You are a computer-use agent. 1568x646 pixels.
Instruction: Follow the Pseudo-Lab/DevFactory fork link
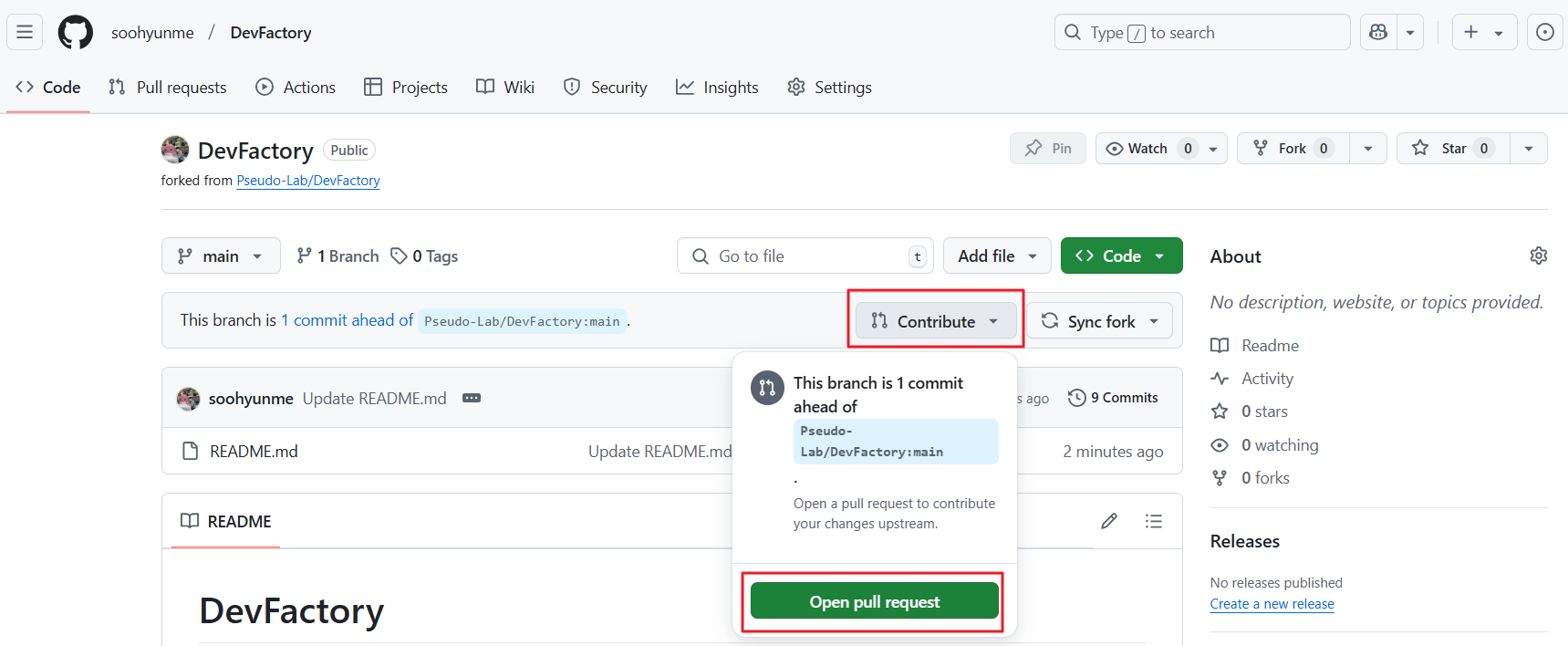pos(308,181)
